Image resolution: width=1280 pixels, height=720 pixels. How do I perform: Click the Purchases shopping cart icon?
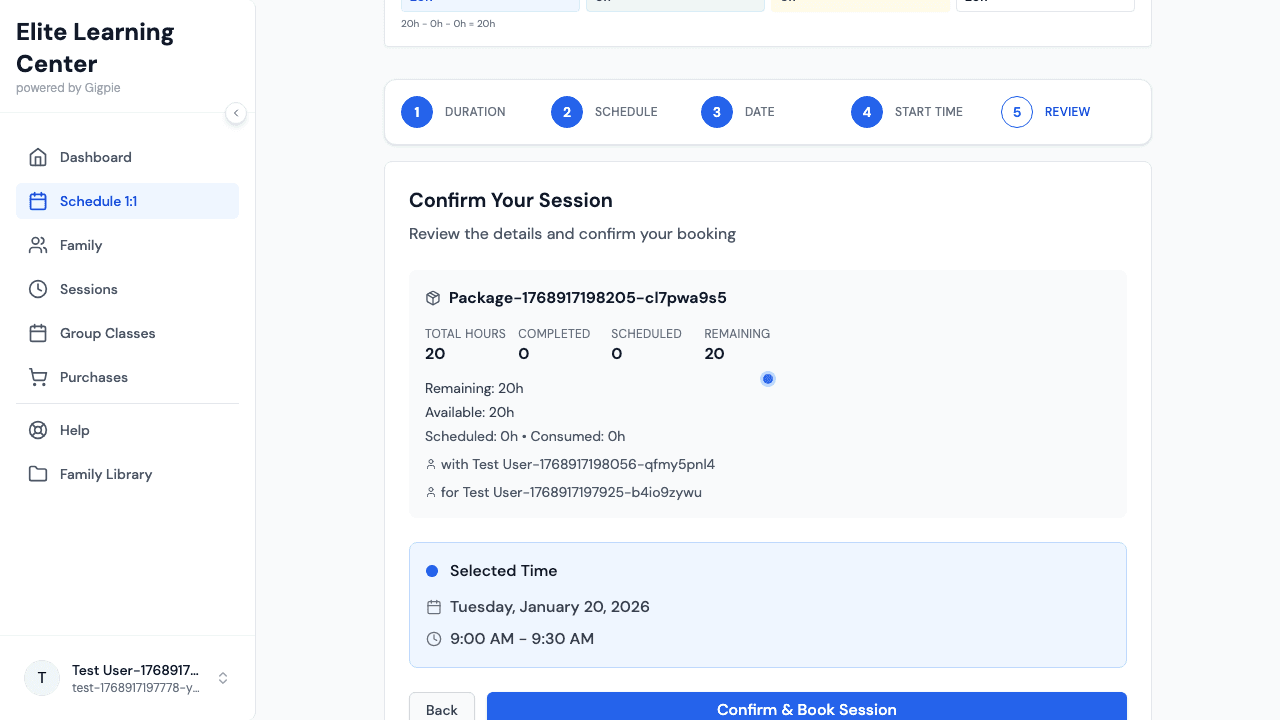(38, 377)
